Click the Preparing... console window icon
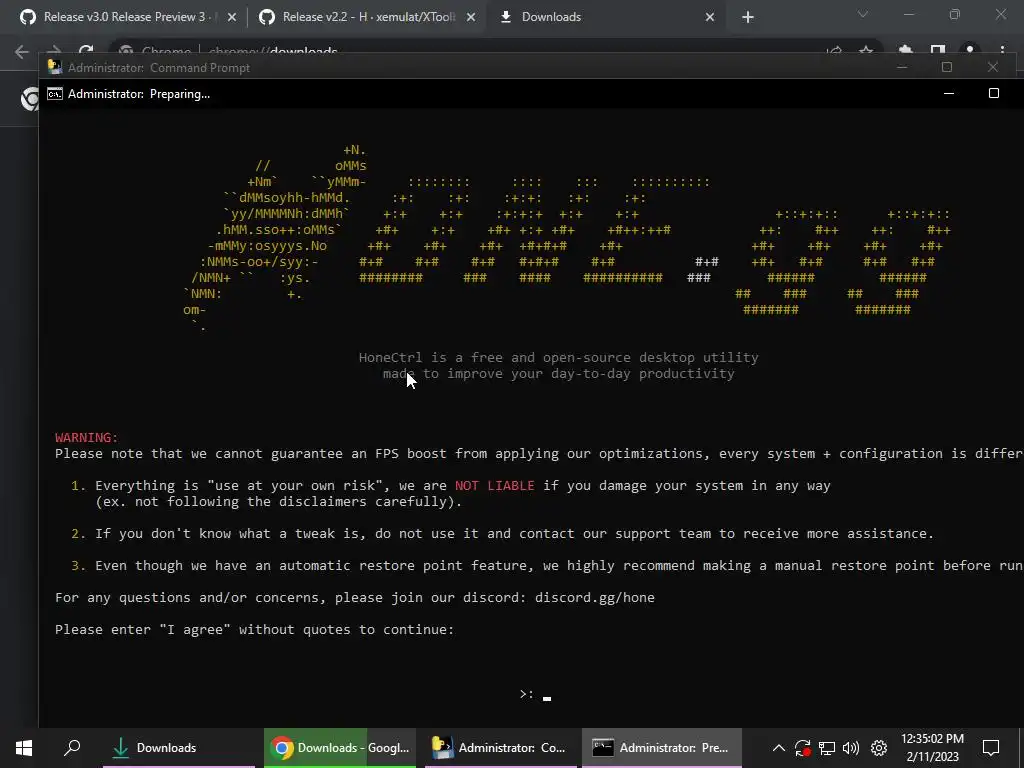Viewport: 1024px width, 768px height. point(55,94)
